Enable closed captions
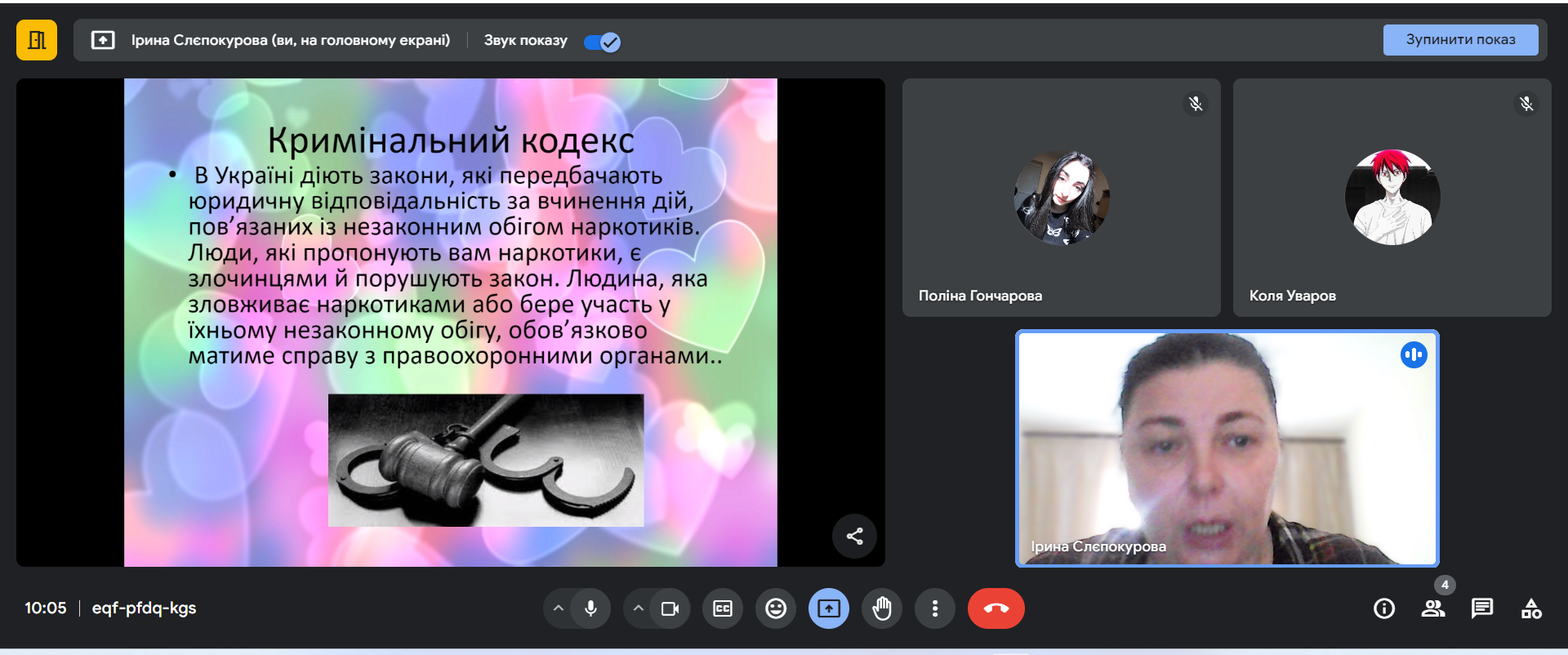 (x=723, y=608)
